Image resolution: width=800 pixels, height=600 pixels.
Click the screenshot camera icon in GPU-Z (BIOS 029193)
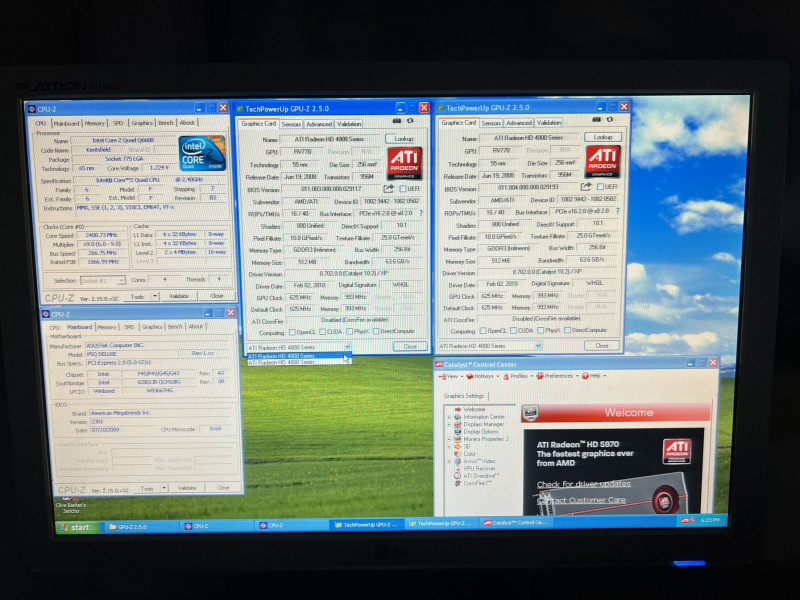click(x=596, y=119)
